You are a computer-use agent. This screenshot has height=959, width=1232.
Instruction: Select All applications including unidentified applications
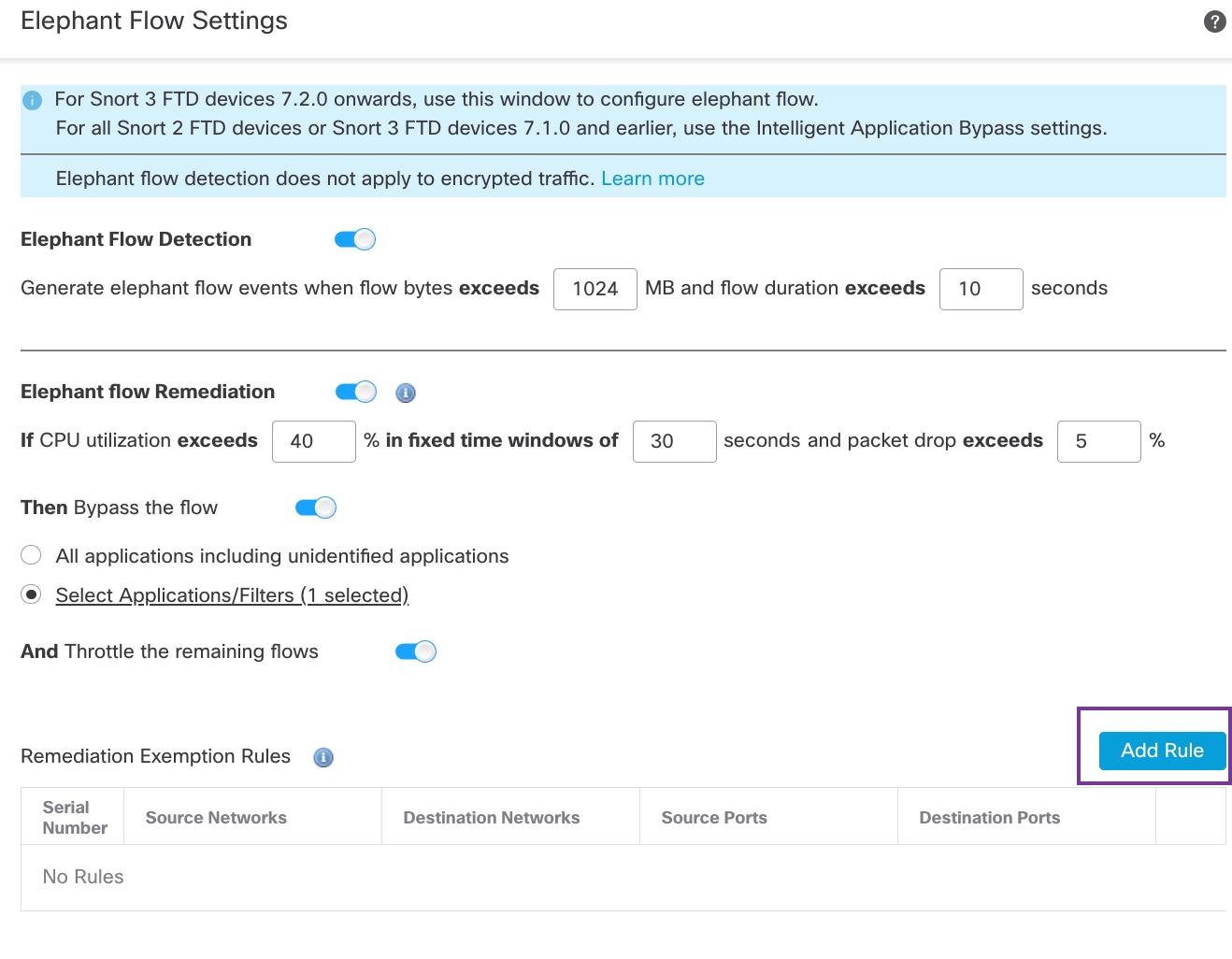31,555
